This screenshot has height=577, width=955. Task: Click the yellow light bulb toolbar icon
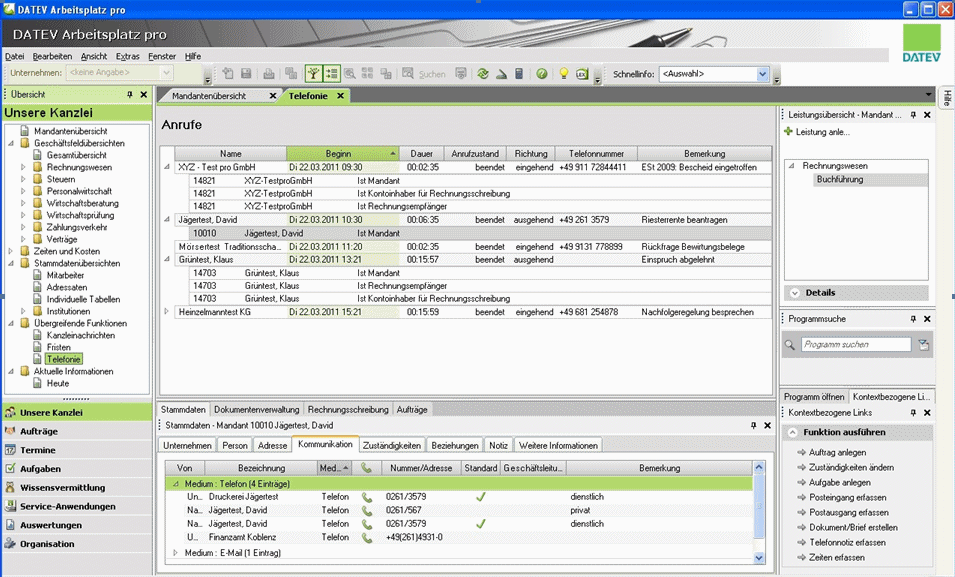pos(563,74)
